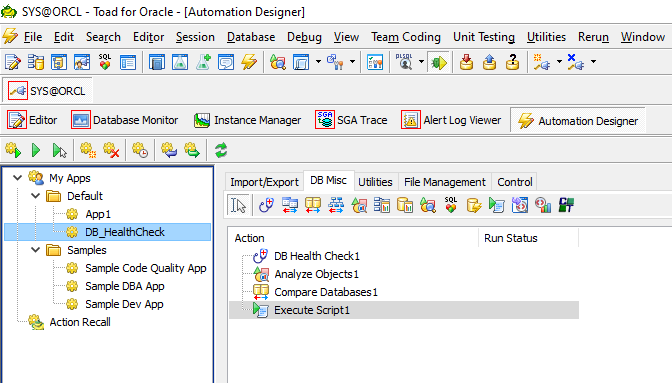
Task: Select the Compare Databases action icon
Action: (x=313, y=205)
